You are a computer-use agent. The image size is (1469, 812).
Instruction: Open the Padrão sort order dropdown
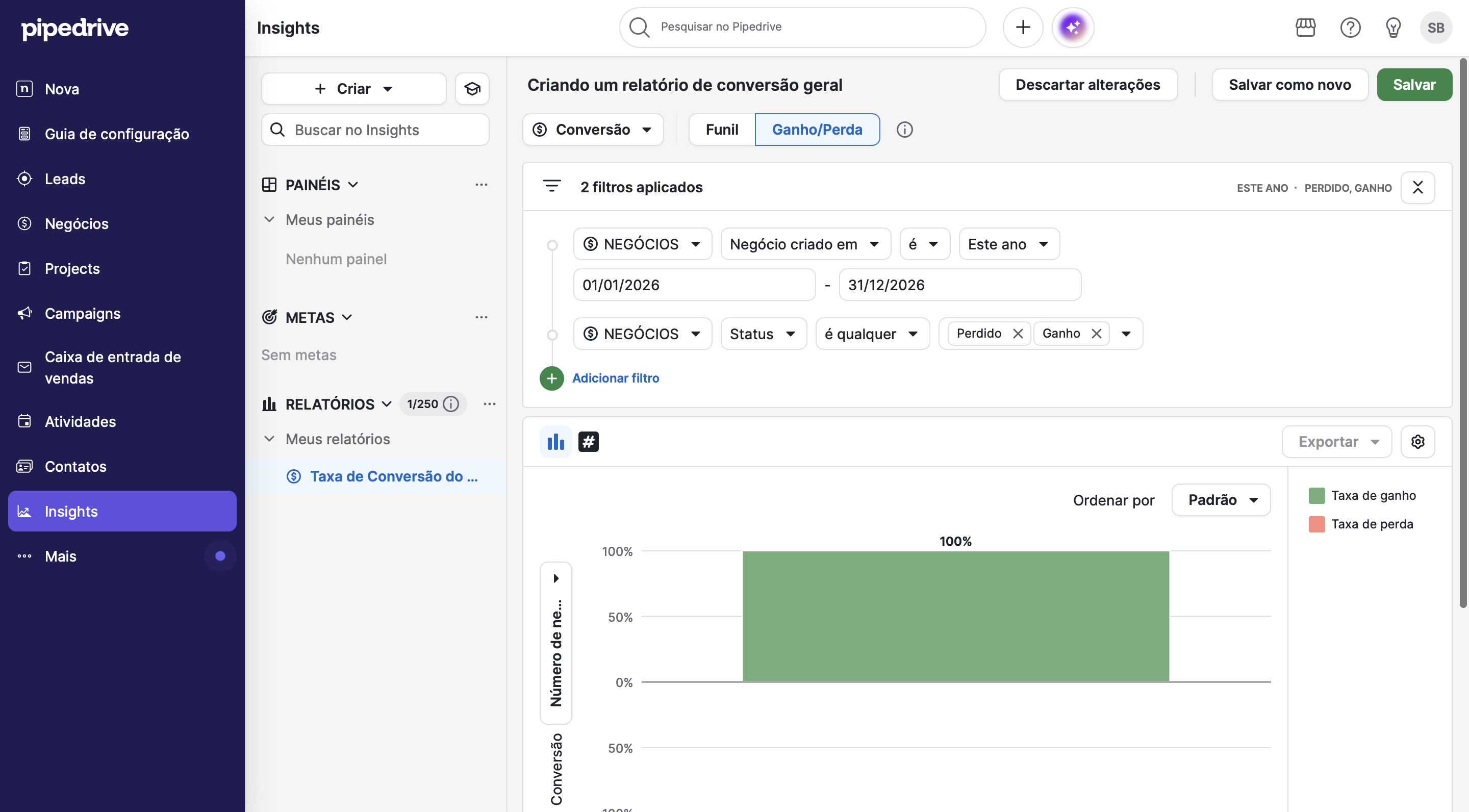[x=1221, y=500]
